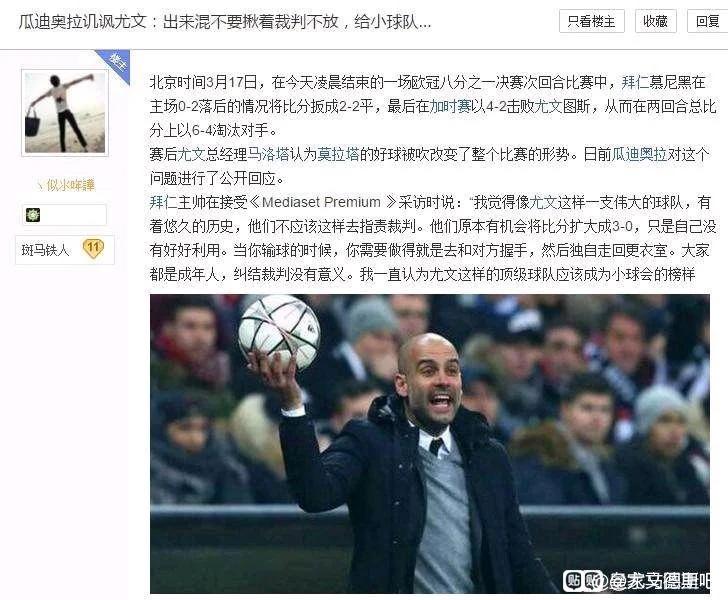Screen dimensions: 728x600
Task: Open the Guardiola photo holding the ball
Action: 429,443
